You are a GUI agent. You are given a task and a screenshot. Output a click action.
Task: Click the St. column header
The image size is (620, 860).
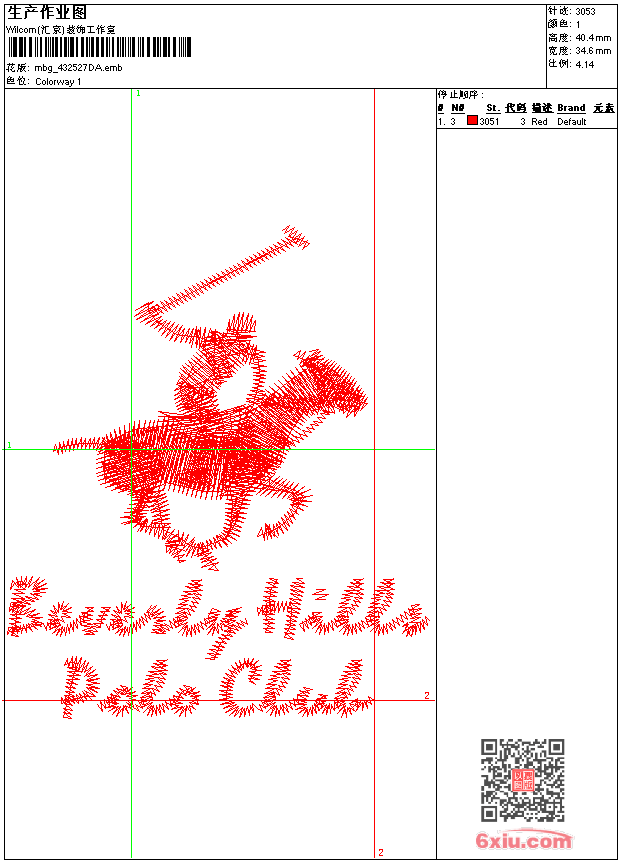(x=493, y=108)
